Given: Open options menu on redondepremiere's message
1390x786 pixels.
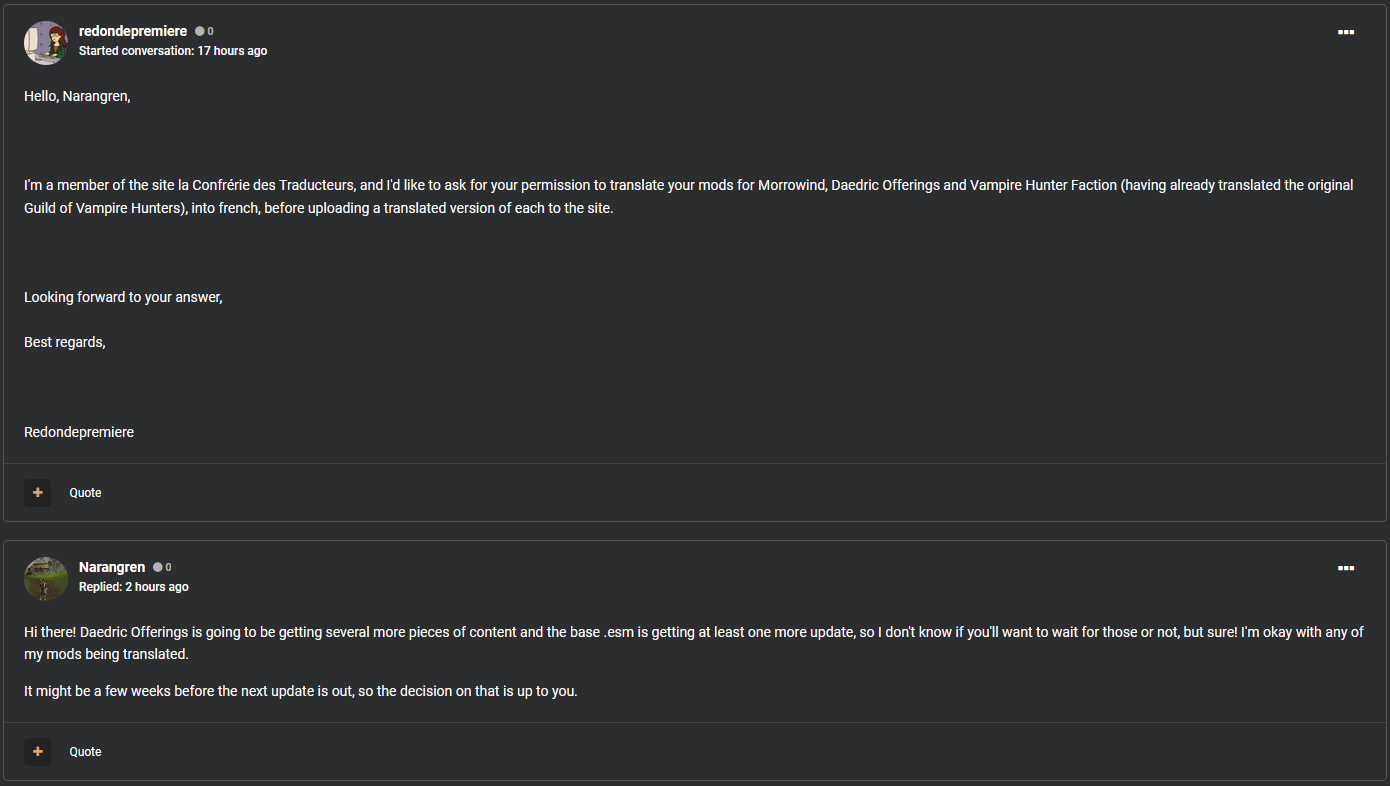Looking at the screenshot, I should coord(1345,32).
